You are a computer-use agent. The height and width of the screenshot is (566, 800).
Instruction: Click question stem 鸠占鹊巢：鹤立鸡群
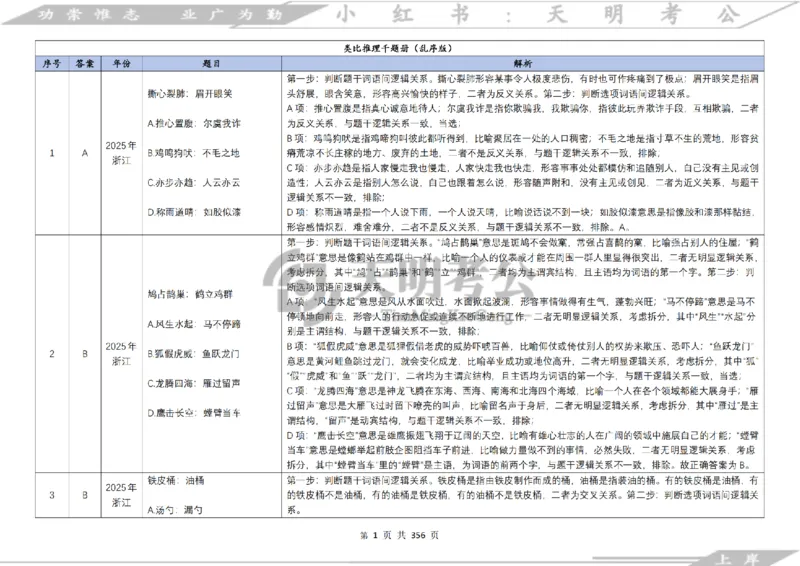pyautogui.click(x=190, y=294)
